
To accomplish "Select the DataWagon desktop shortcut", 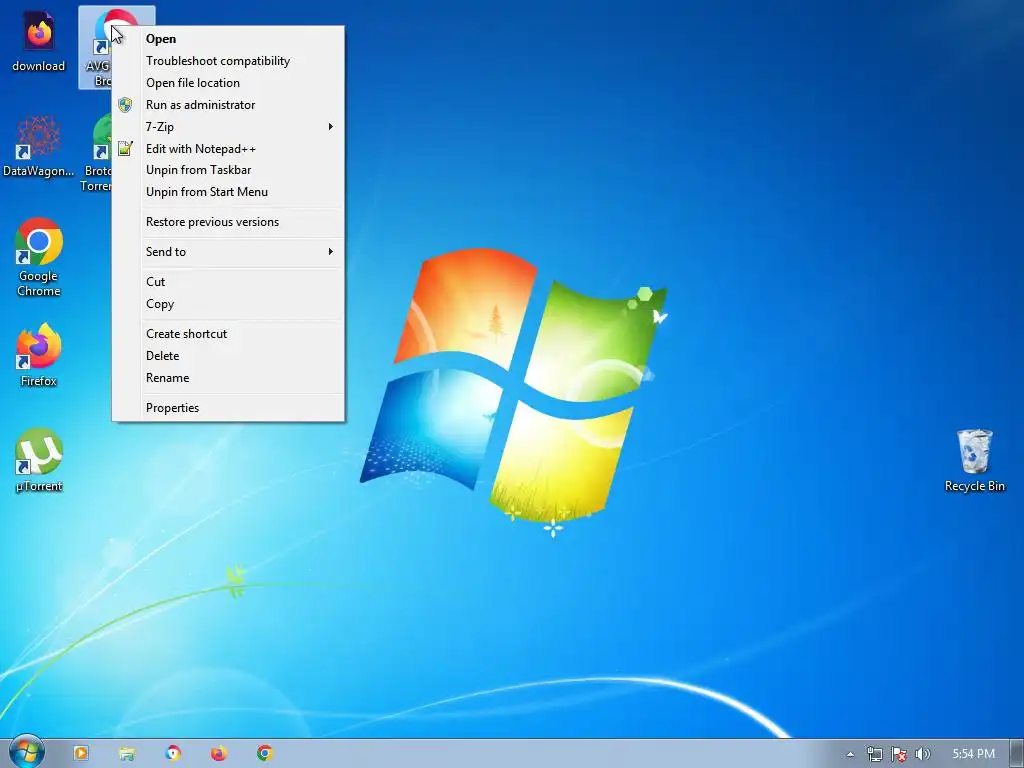I will [x=39, y=146].
